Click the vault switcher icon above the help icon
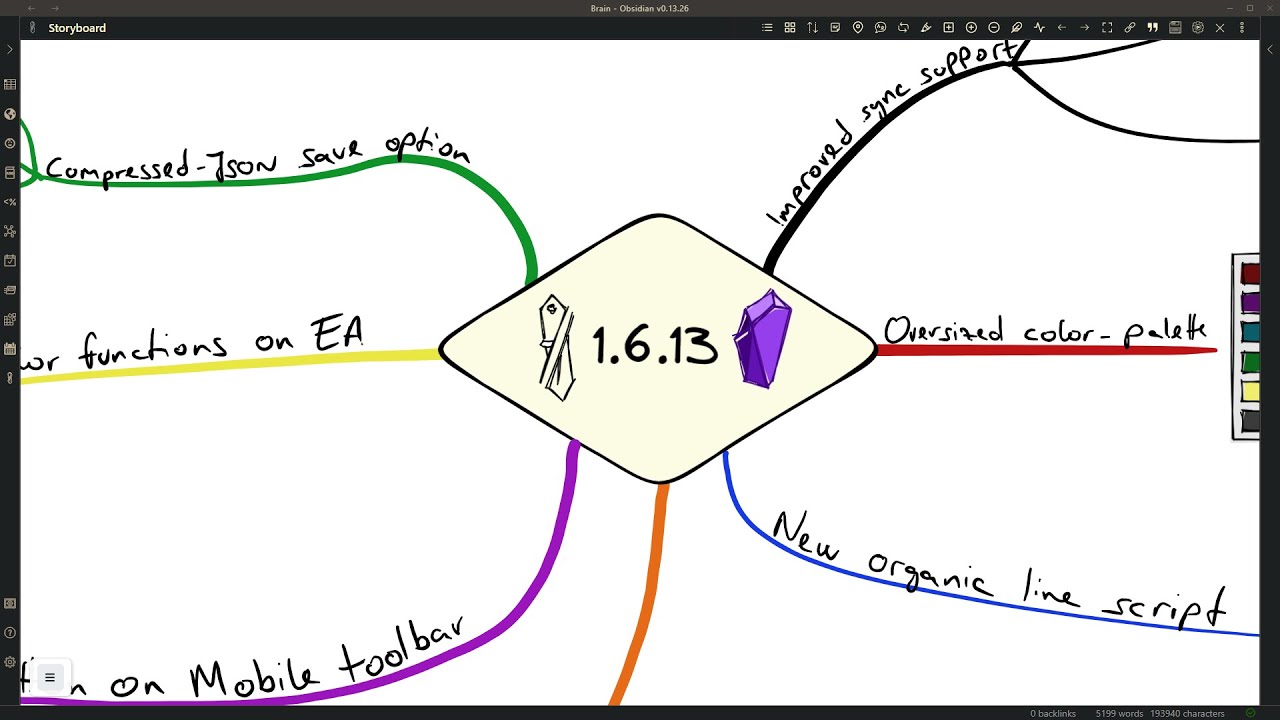 click(x=10, y=604)
